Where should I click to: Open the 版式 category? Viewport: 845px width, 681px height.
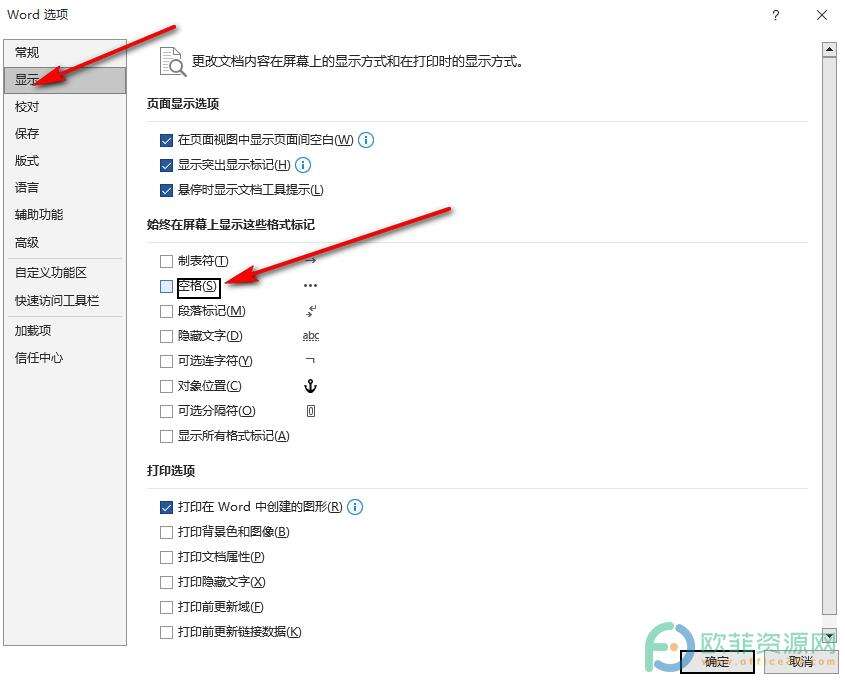coord(65,161)
